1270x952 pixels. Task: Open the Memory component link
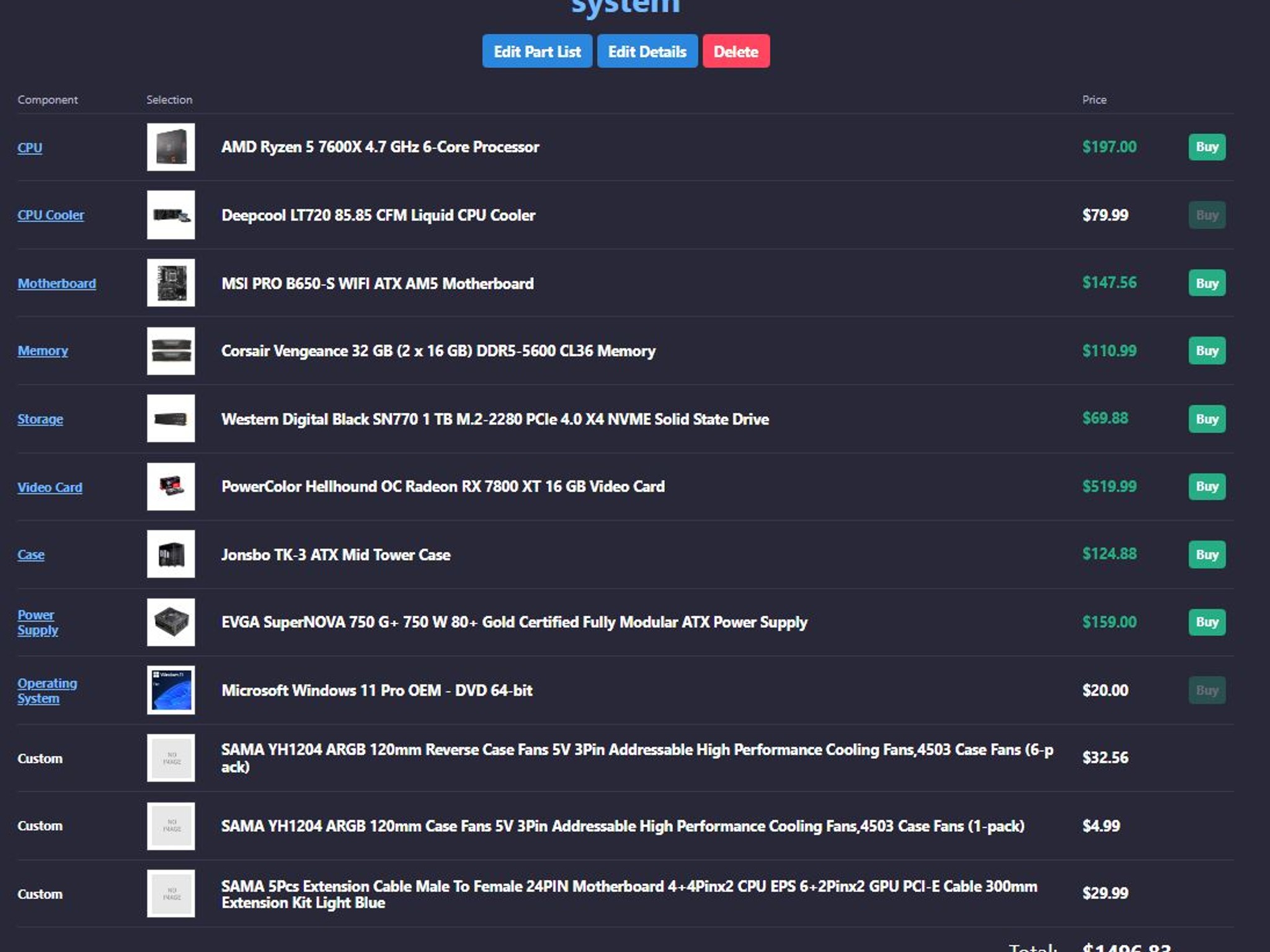pyautogui.click(x=43, y=351)
